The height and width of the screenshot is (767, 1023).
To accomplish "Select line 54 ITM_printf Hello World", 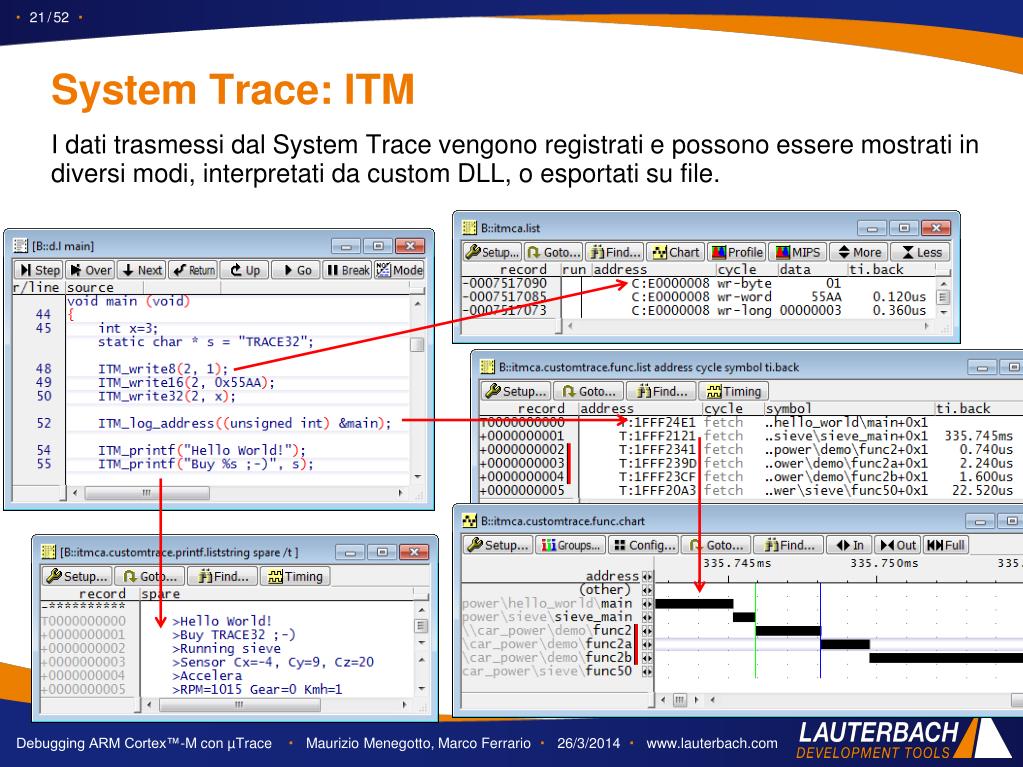I will (202, 450).
